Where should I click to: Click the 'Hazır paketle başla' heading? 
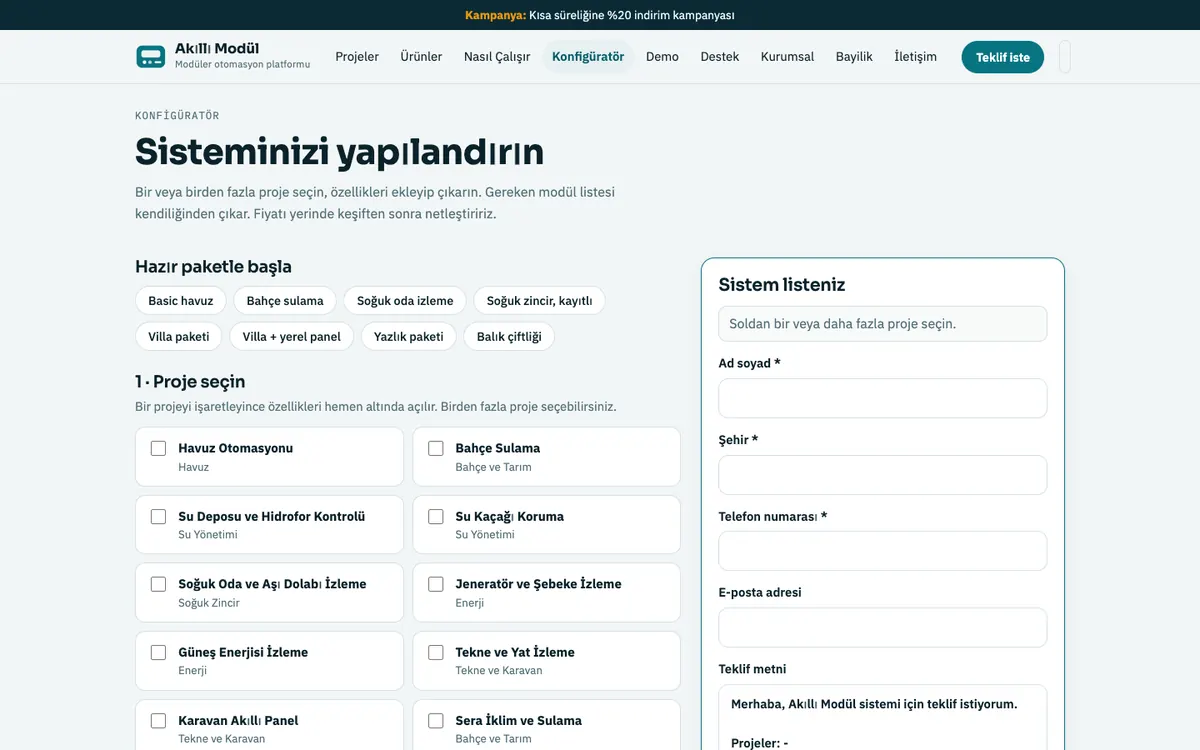pyautogui.click(x=214, y=267)
